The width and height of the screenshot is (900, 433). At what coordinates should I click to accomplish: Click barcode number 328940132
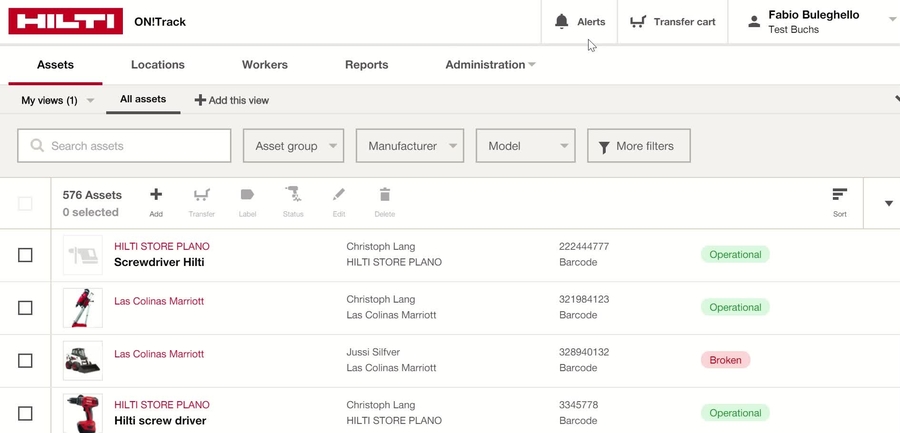click(584, 352)
